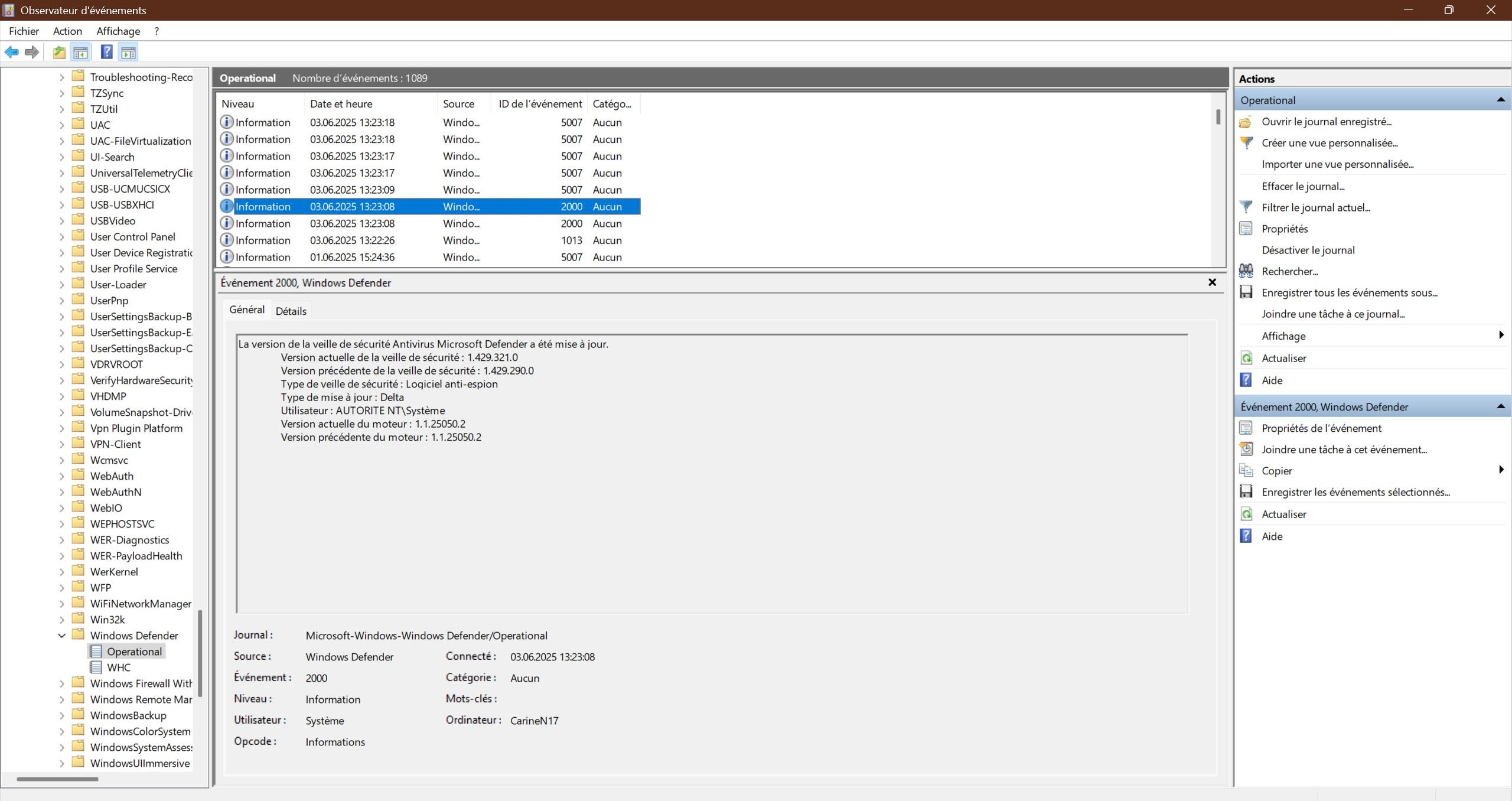Click Effacer le journal…
The width and height of the screenshot is (1512, 801).
point(1303,186)
